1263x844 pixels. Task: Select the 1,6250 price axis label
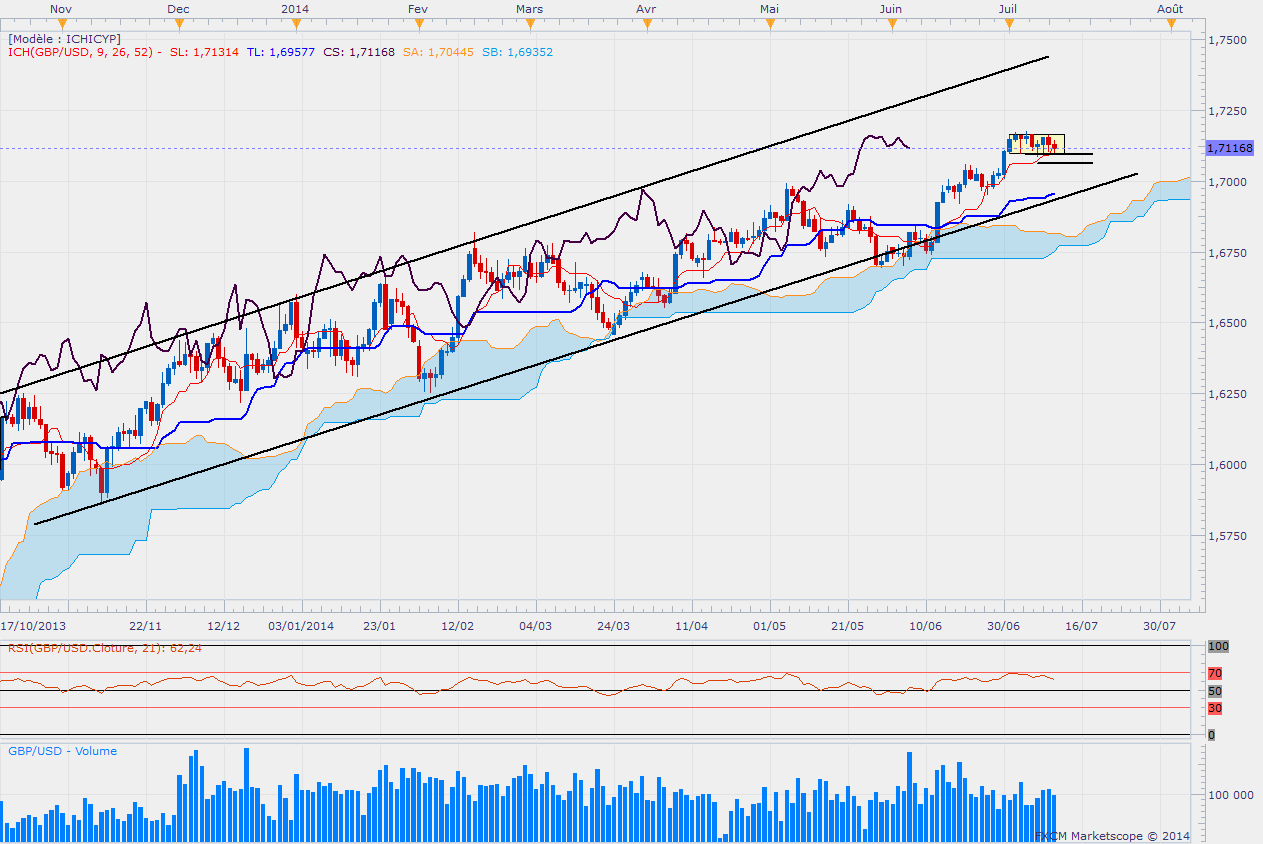pyautogui.click(x=1226, y=394)
